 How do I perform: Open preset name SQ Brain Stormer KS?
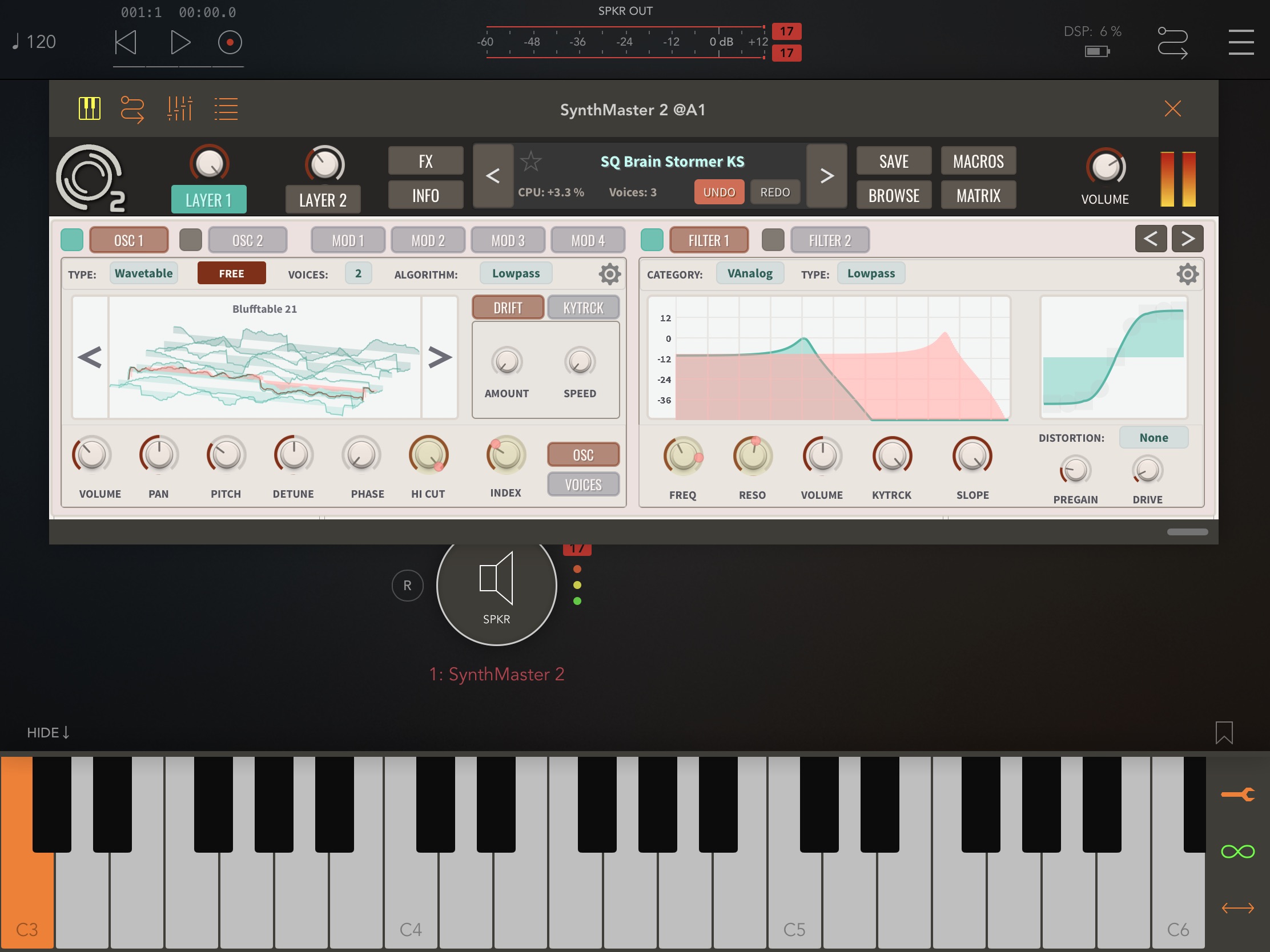(x=672, y=162)
